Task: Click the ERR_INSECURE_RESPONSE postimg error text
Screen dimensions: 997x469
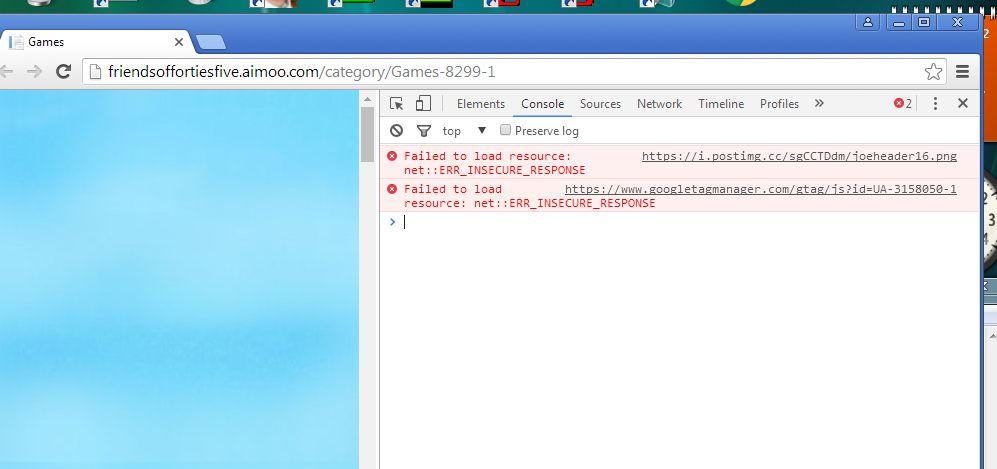Action: coord(495,170)
